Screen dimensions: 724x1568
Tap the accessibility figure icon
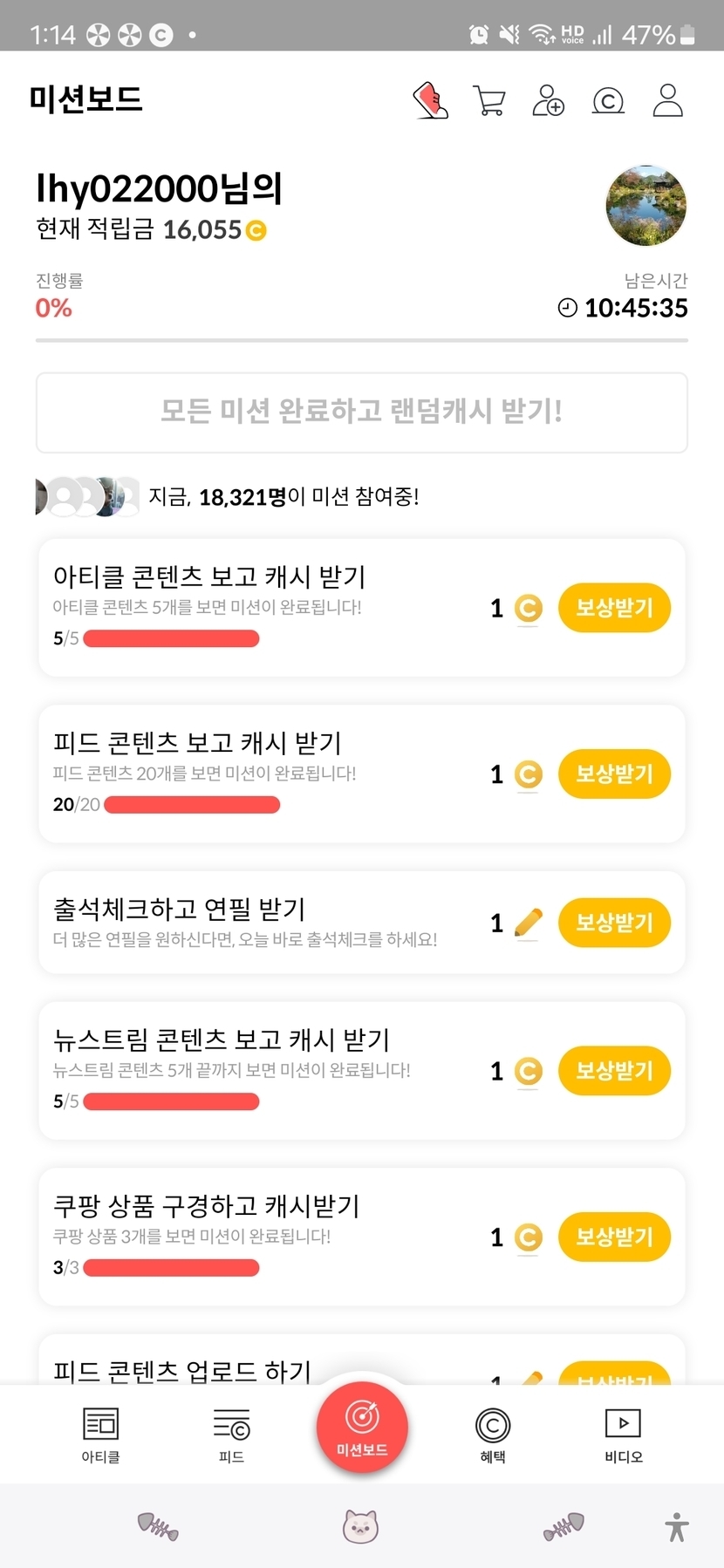(x=677, y=1527)
